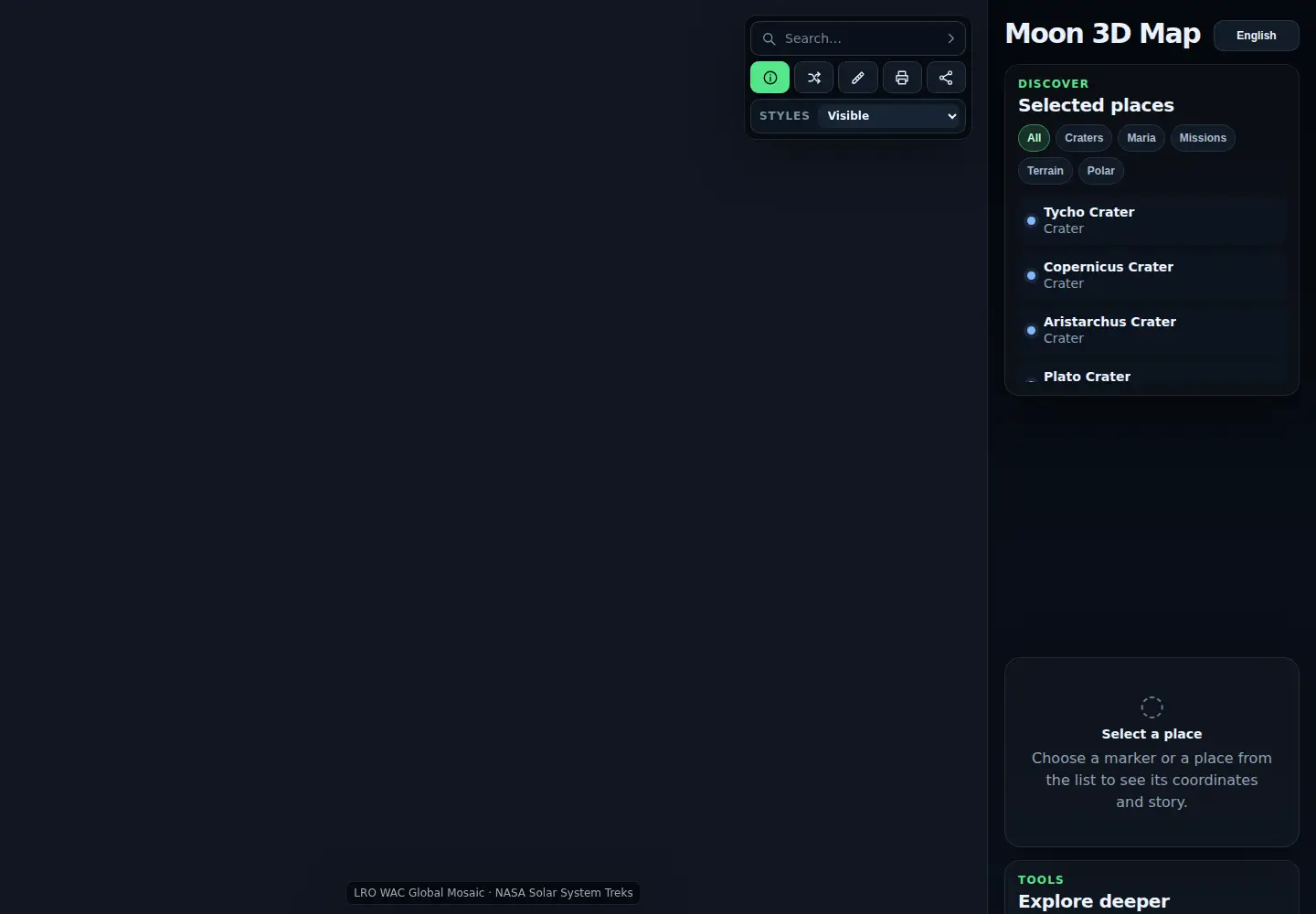Select the All filter chip
The image size is (1316, 914).
tap(1034, 138)
